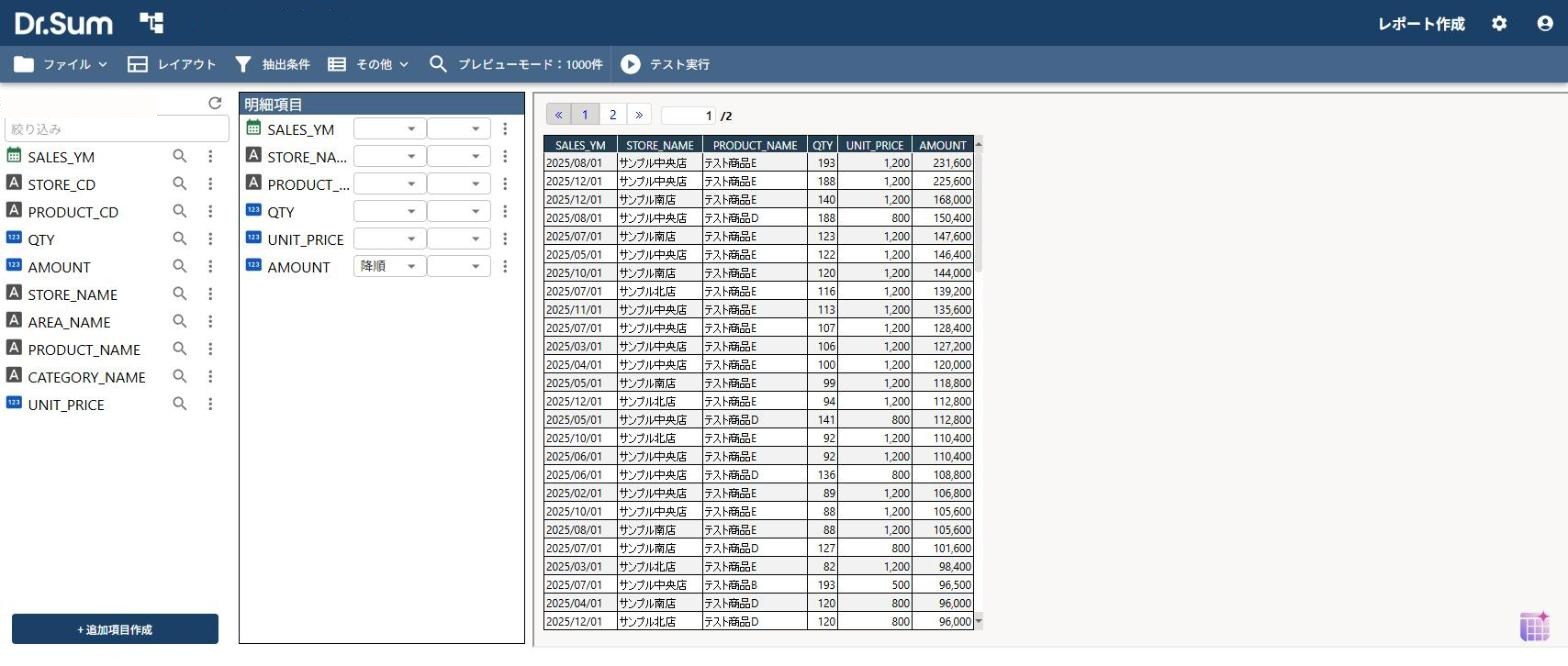This screenshot has height=666, width=1568.
Task: Click the magnifier icon for STORE_CD
Action: tap(180, 184)
